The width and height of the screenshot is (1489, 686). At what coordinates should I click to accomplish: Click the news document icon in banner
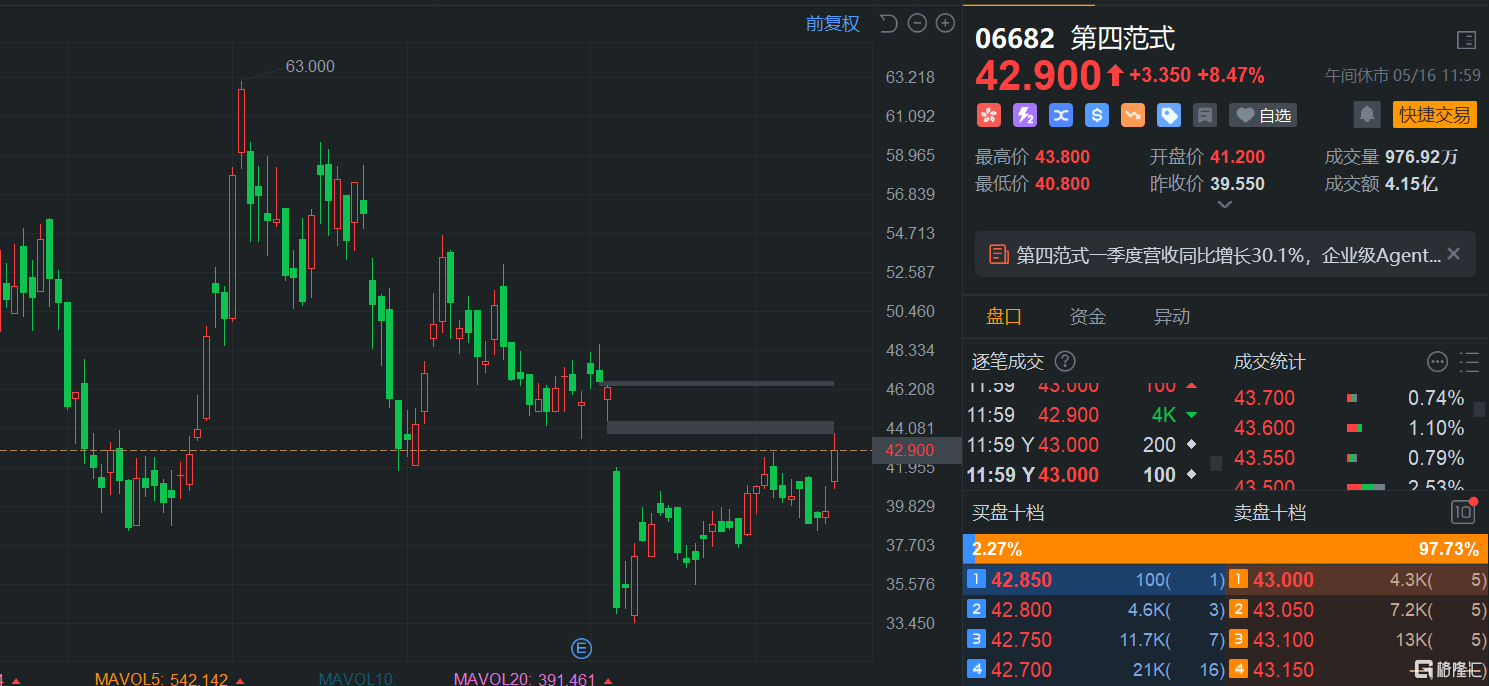(998, 254)
